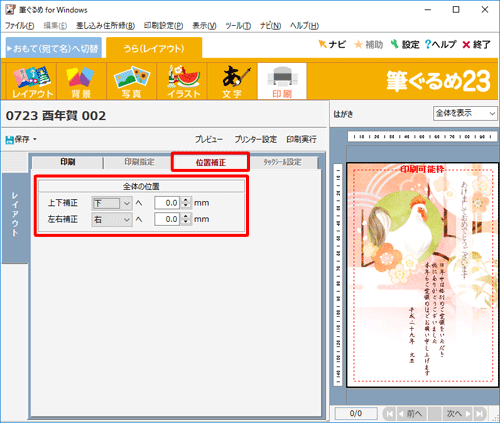
Task: Open the イラスト (illustration) tool
Action: point(182,82)
